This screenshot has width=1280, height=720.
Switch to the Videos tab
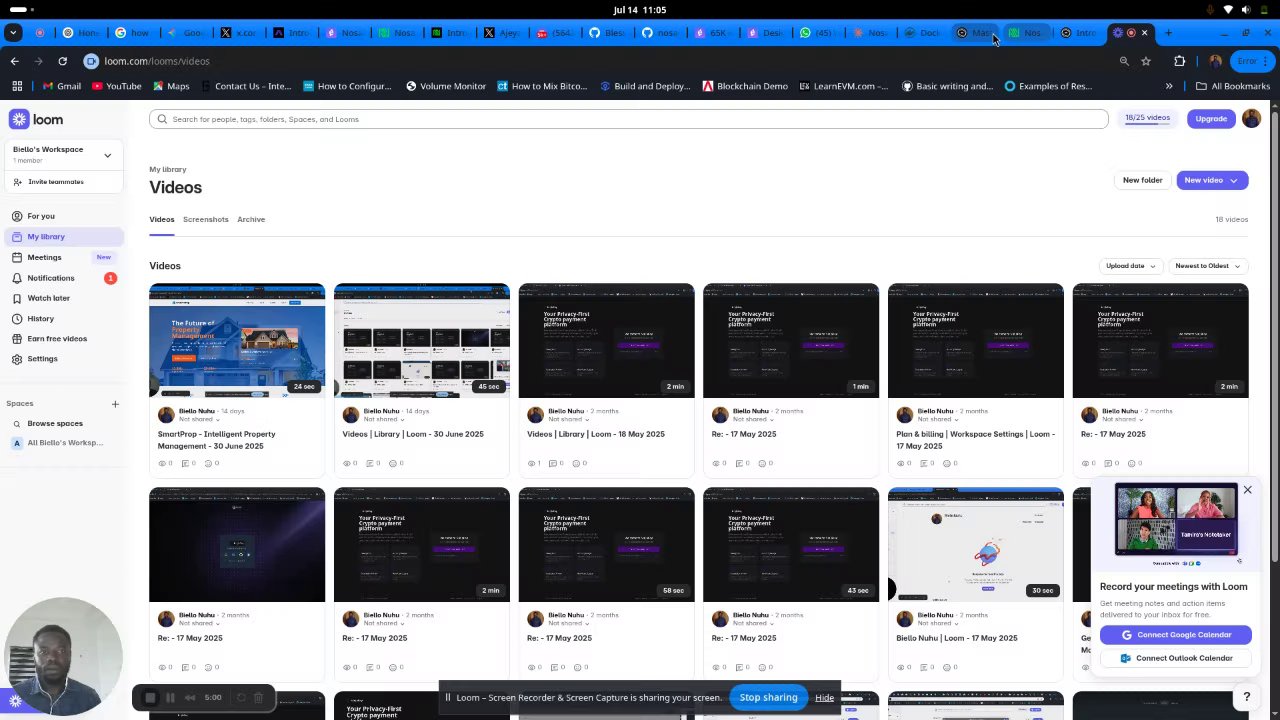click(x=161, y=219)
